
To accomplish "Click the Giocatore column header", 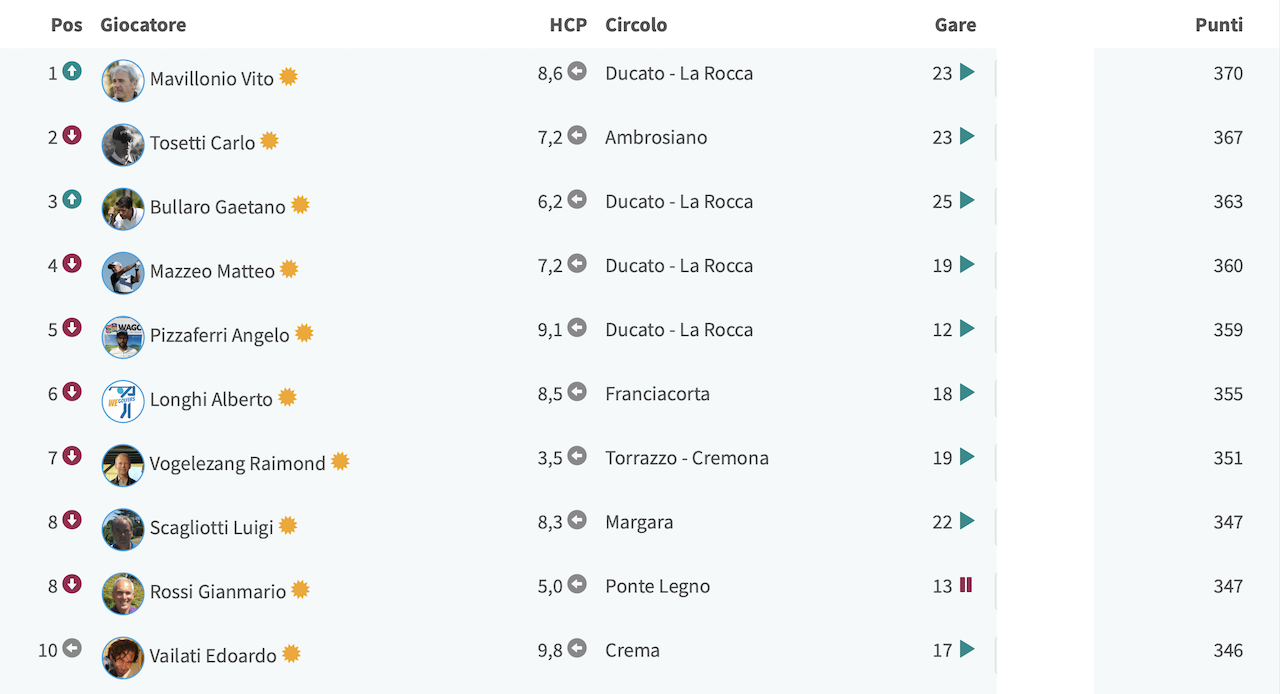I will point(143,25).
